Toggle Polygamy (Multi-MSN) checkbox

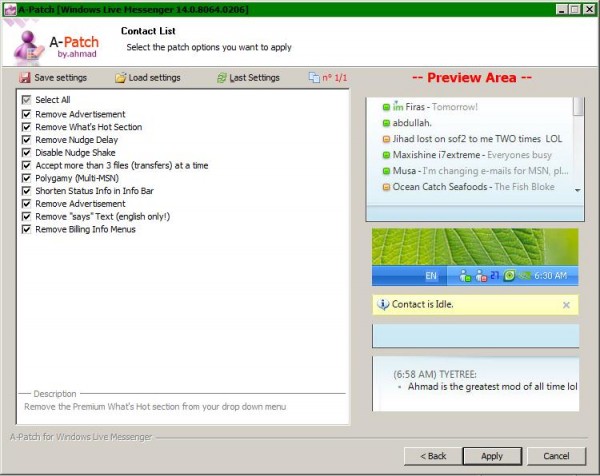[x=26, y=178]
